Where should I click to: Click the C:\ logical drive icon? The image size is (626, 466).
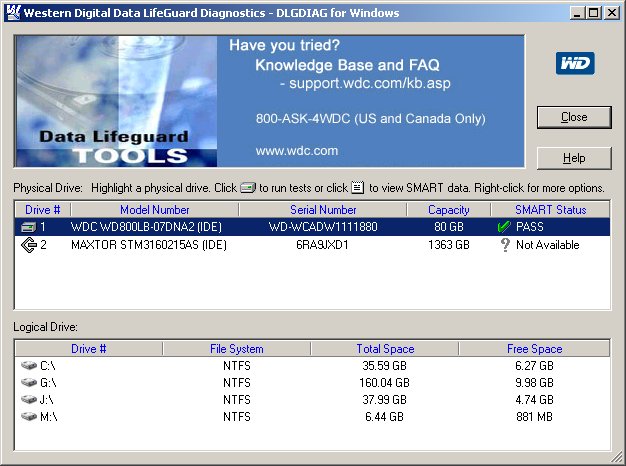(x=29, y=365)
